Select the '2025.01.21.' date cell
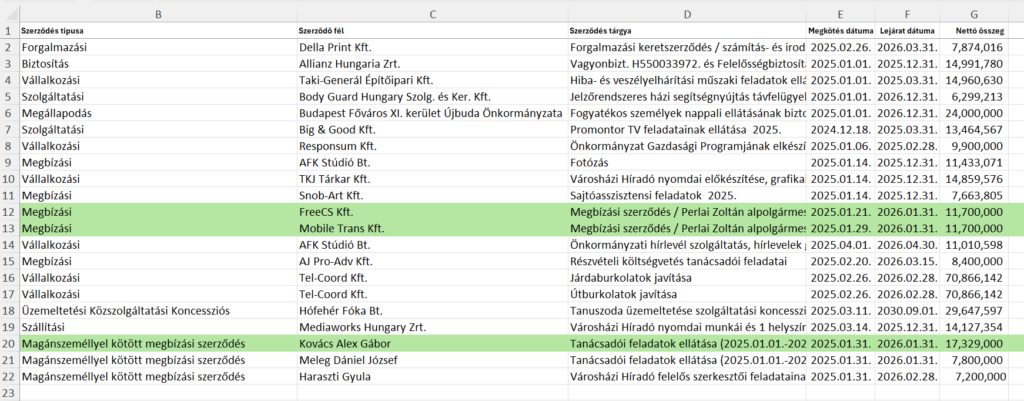The width and height of the screenshot is (1024, 401). pos(840,212)
